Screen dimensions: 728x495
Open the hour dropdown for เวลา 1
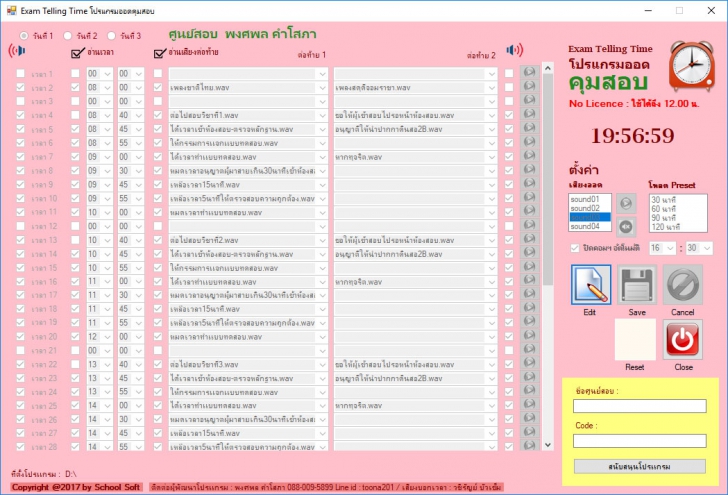[x=108, y=74]
